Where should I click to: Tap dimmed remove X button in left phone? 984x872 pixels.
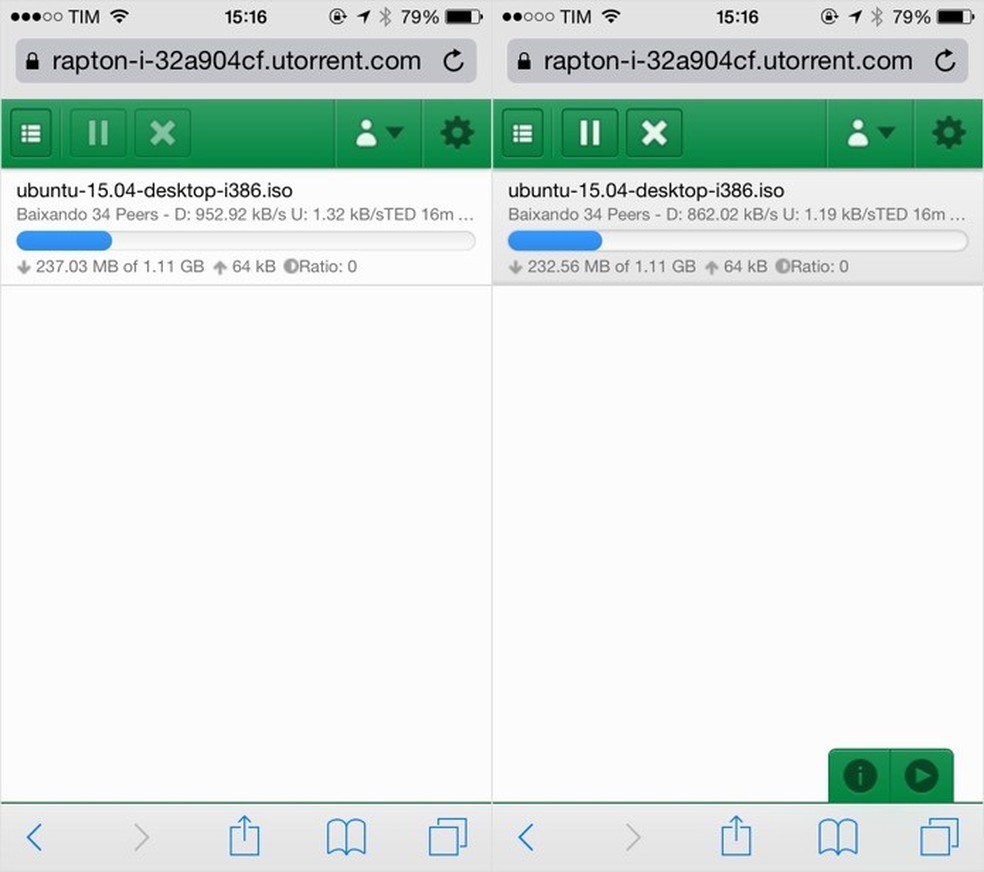point(163,133)
